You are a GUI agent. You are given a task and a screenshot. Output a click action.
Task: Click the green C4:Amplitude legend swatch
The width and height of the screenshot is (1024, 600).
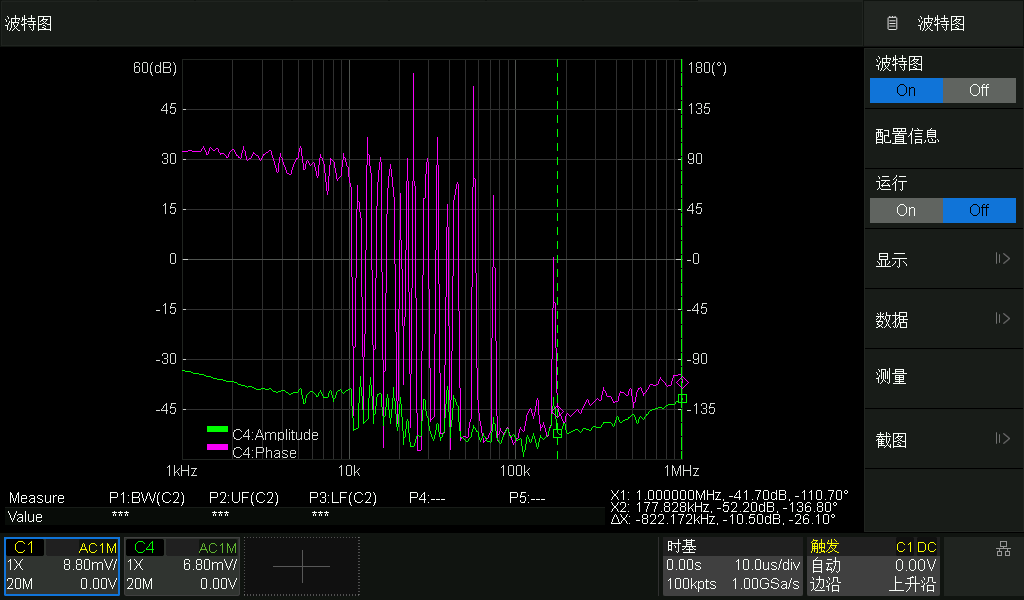[x=217, y=429]
